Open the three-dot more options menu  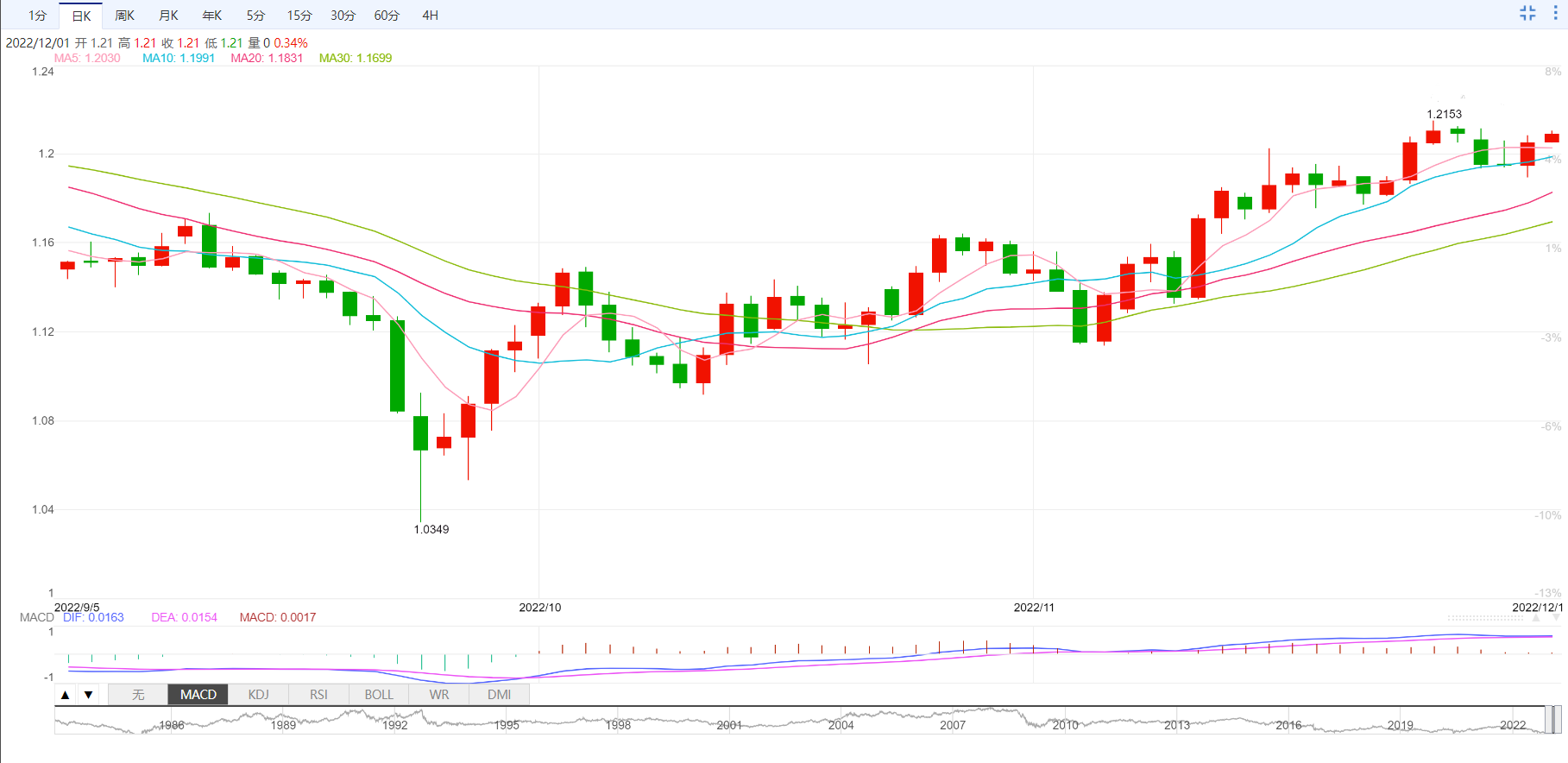1555,13
